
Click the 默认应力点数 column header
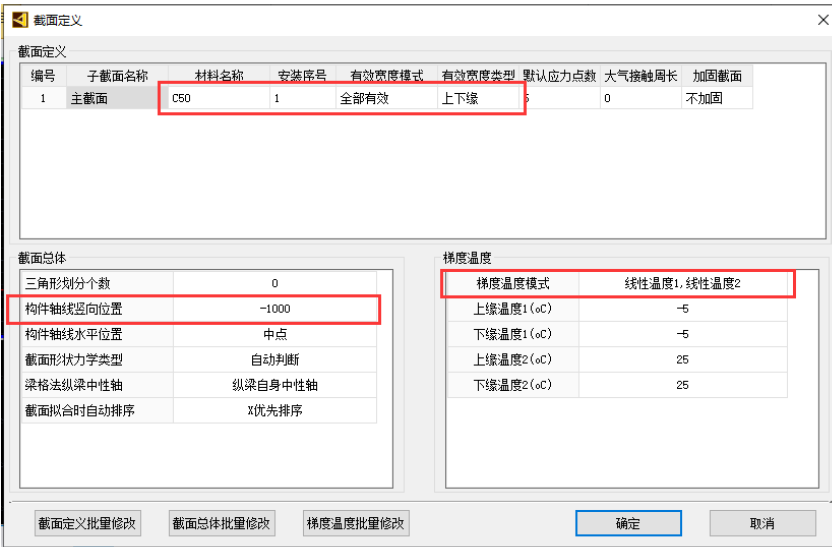[x=559, y=76]
